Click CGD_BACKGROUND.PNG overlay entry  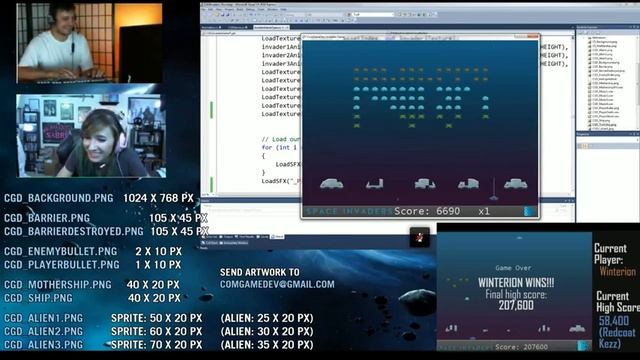point(58,198)
